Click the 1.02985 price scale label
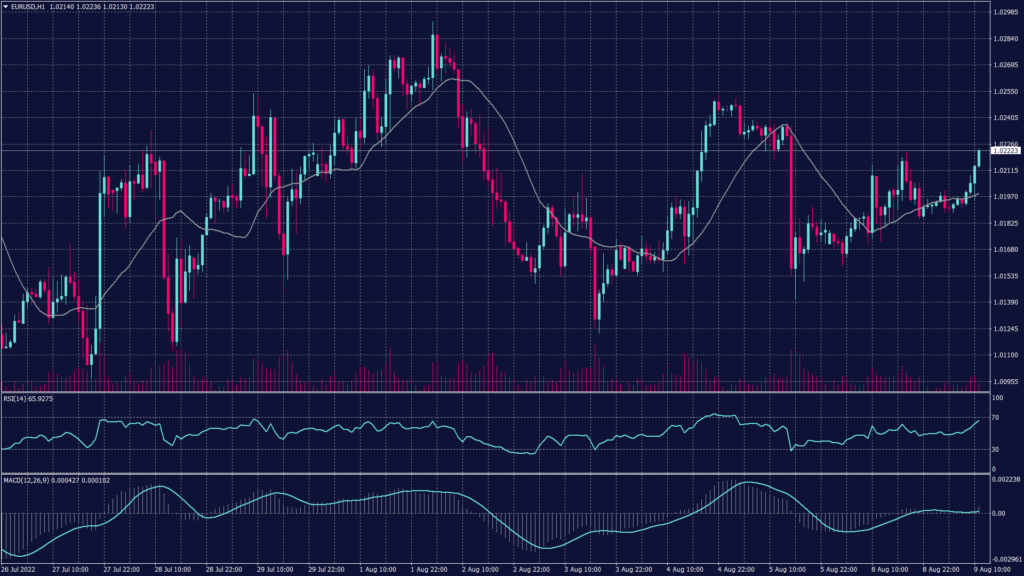 tap(1004, 12)
